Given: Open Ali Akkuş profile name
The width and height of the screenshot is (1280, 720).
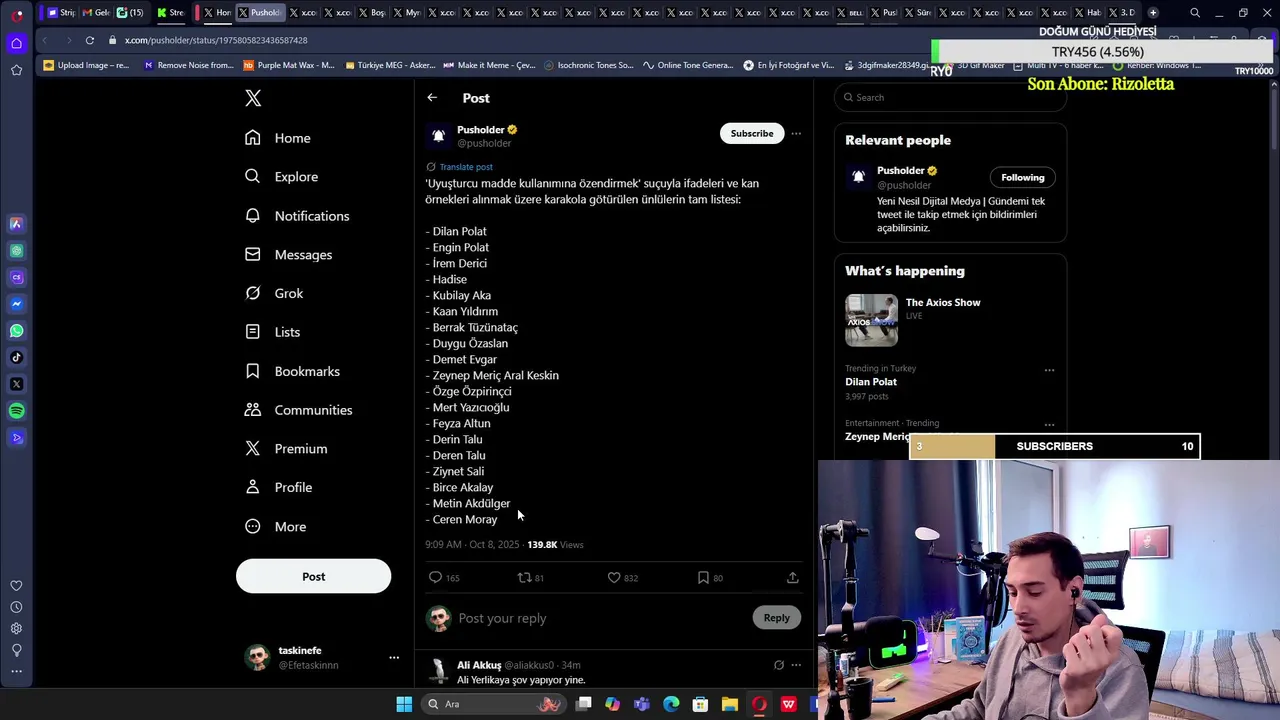Looking at the screenshot, I should 479,665.
